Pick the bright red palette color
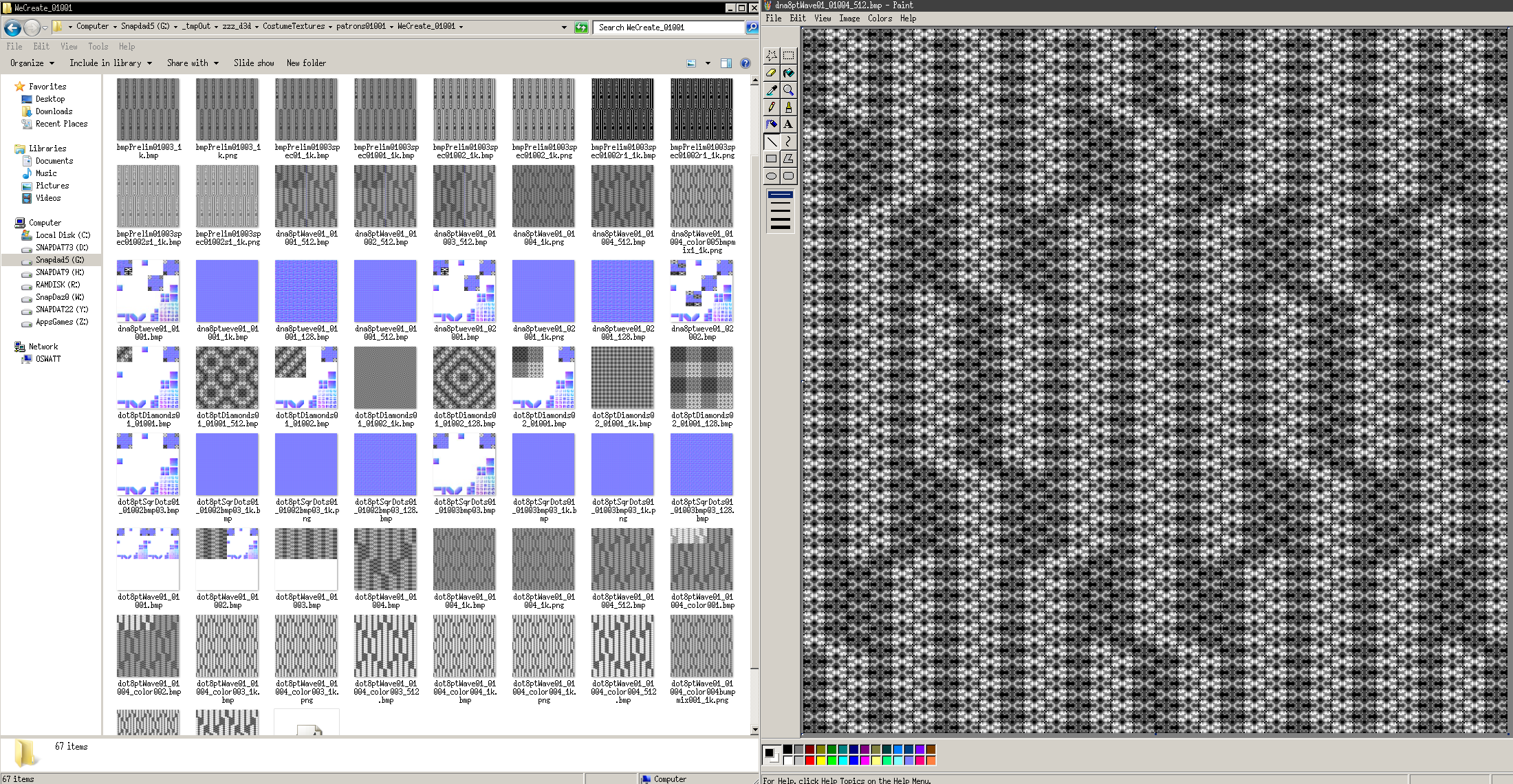The height and width of the screenshot is (784, 1513). [x=810, y=760]
